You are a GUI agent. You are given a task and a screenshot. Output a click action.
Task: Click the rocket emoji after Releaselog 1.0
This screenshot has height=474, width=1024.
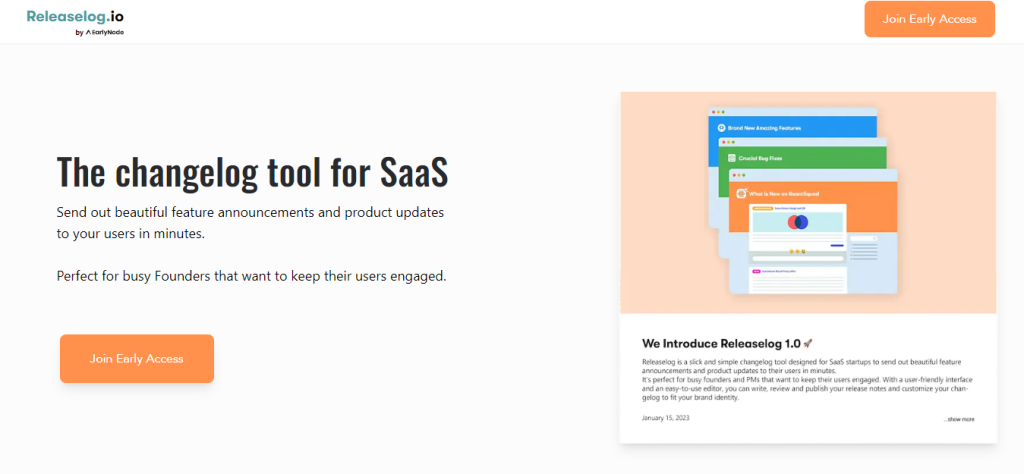[x=807, y=343]
